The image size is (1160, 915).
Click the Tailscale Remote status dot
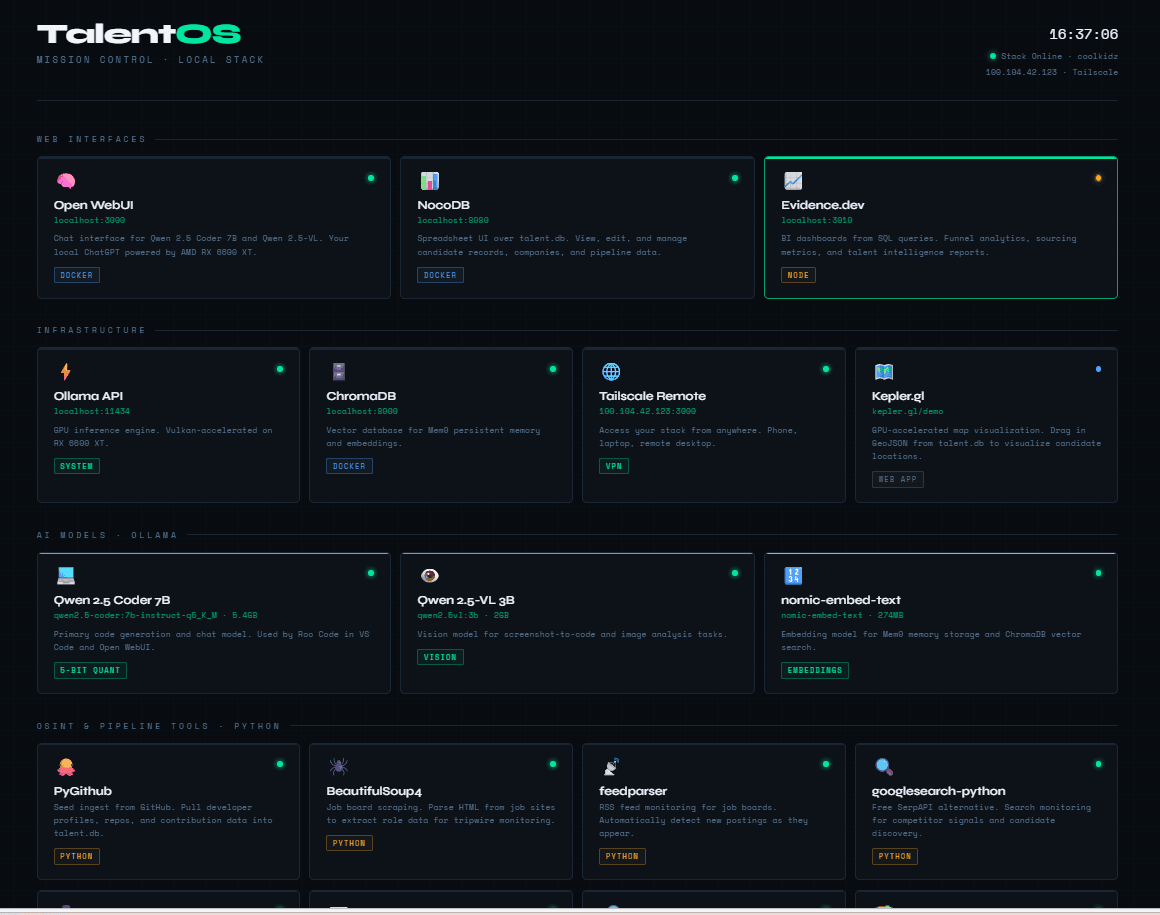[826, 369]
